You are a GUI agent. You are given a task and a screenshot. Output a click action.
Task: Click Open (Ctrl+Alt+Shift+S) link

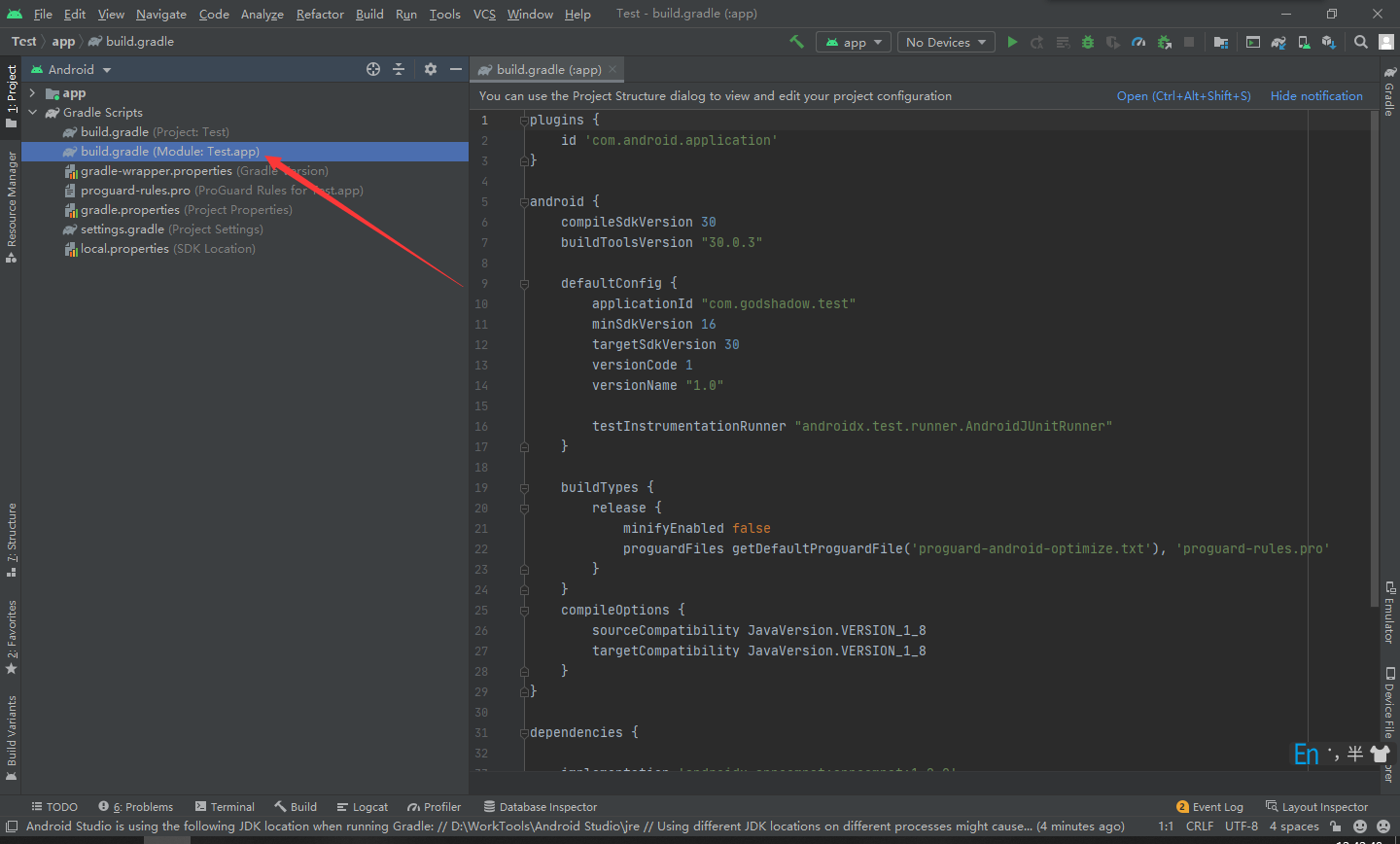[1184, 96]
